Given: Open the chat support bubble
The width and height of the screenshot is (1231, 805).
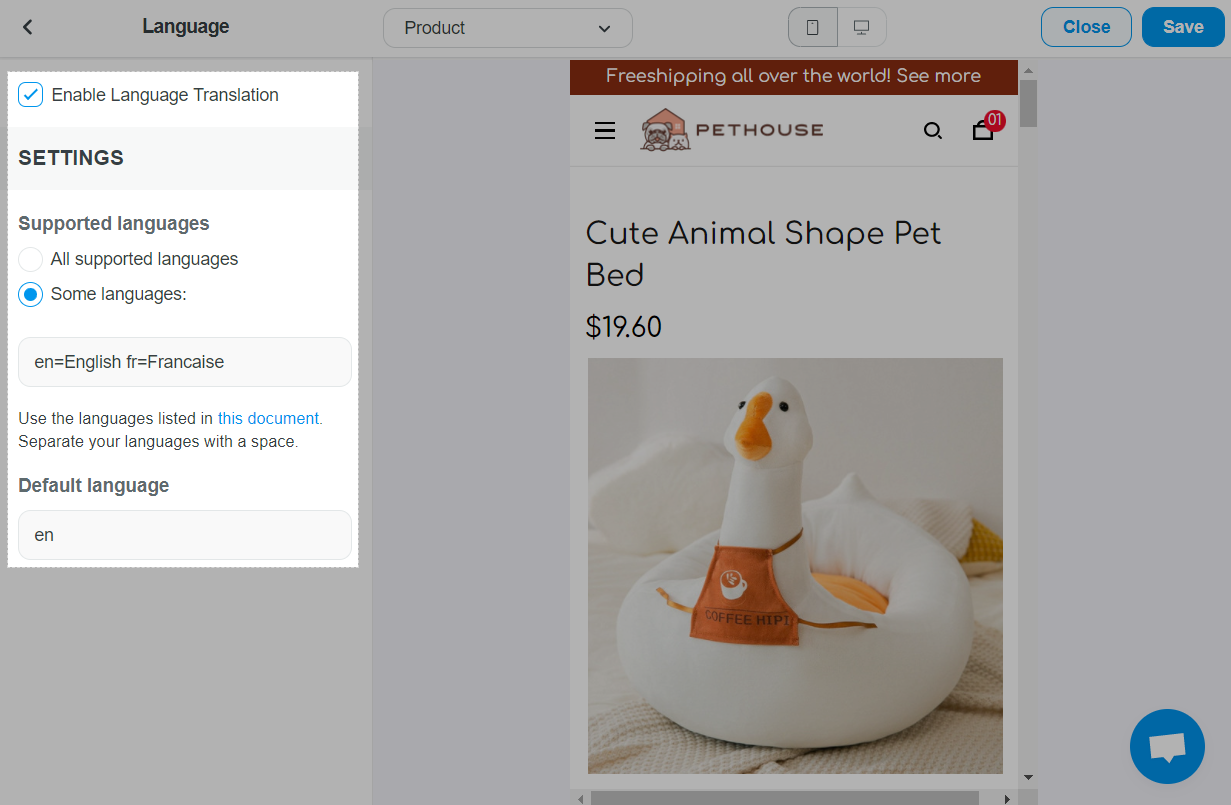Looking at the screenshot, I should pyautogui.click(x=1166, y=746).
